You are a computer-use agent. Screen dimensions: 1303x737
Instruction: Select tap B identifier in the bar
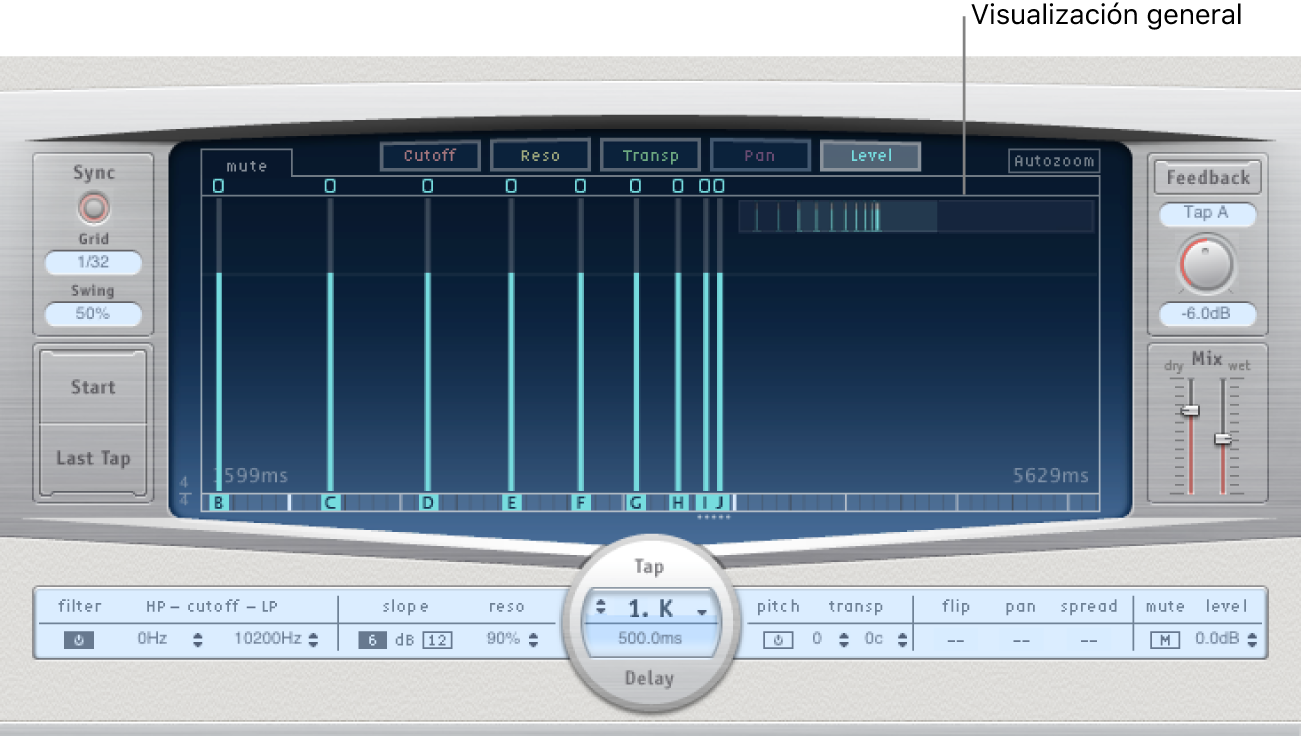(x=218, y=503)
